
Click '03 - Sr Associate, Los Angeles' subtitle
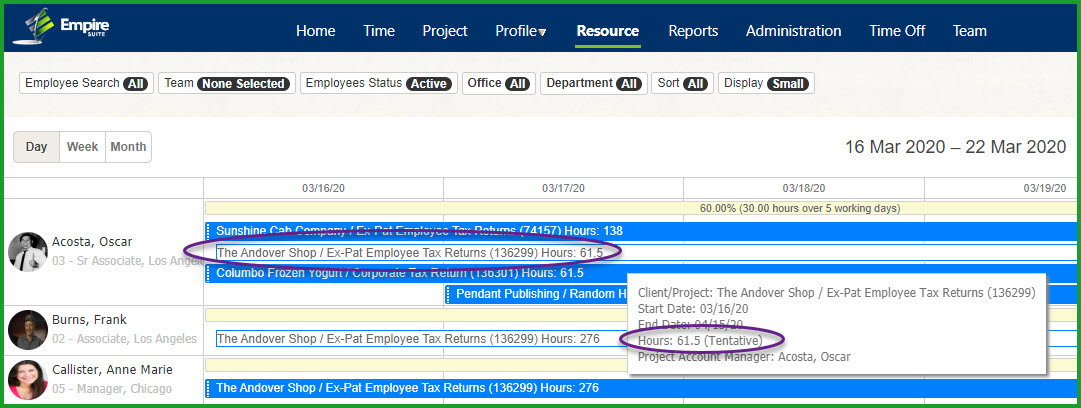tap(127, 261)
